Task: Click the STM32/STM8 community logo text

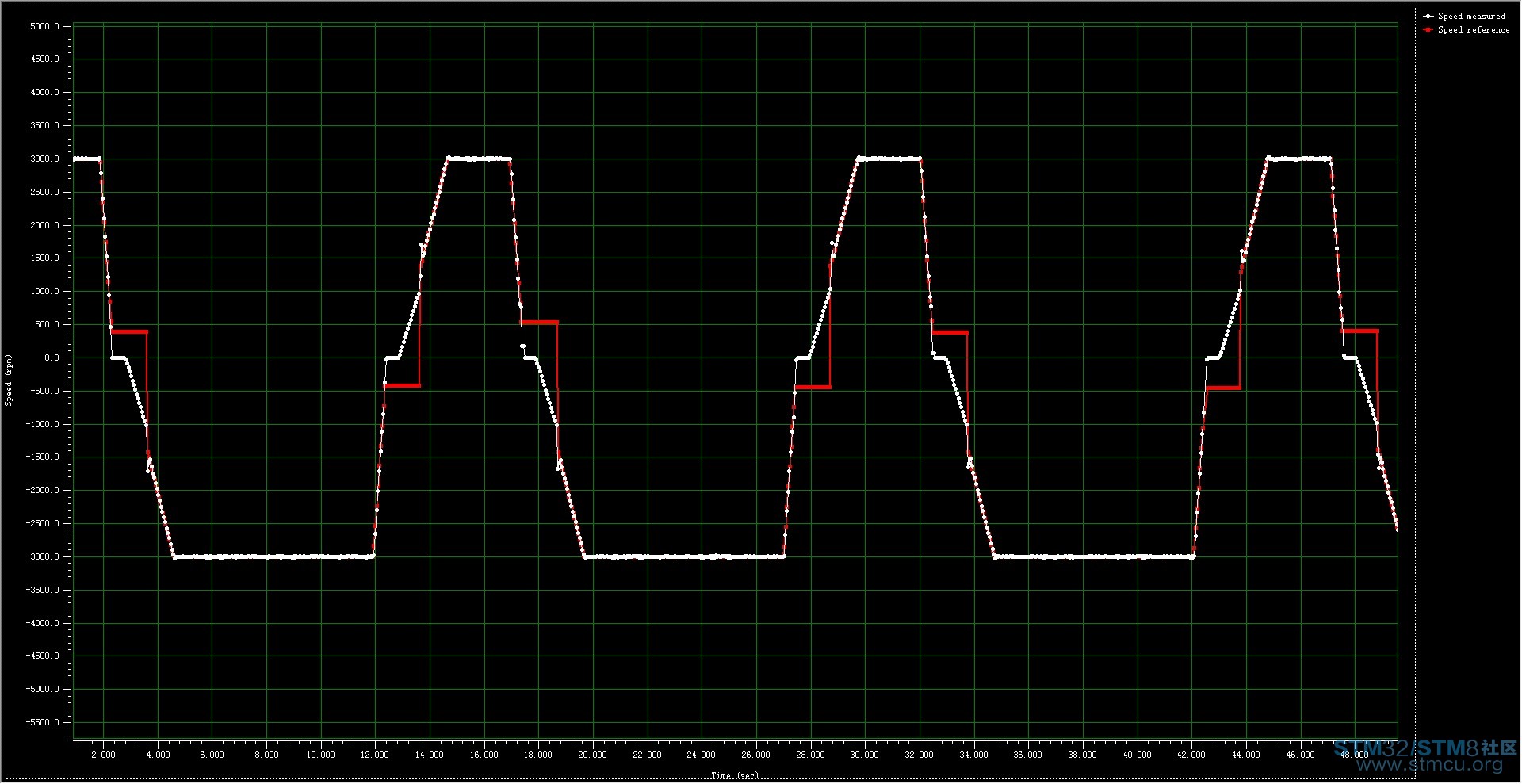Action: (1424, 748)
